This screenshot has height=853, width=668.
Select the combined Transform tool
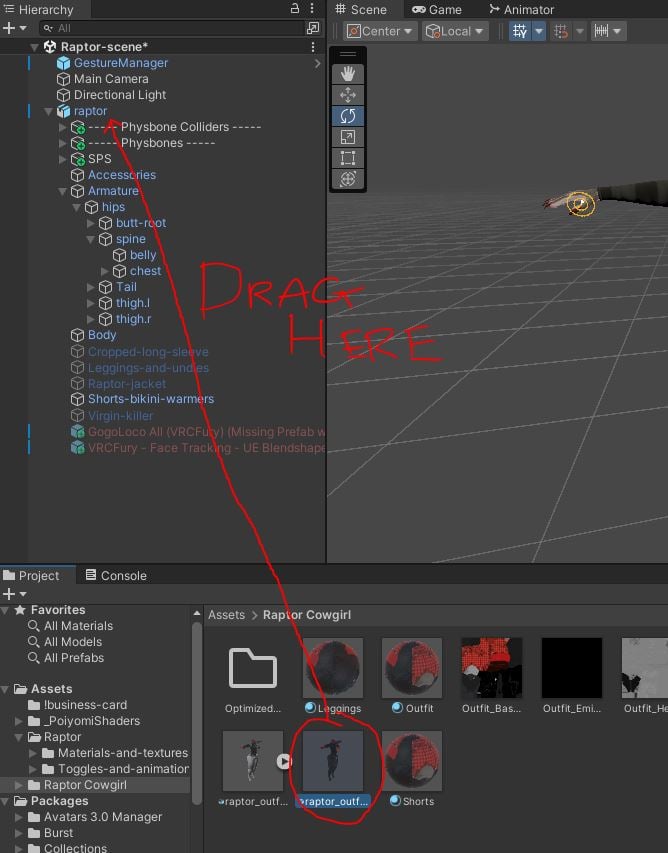348,179
